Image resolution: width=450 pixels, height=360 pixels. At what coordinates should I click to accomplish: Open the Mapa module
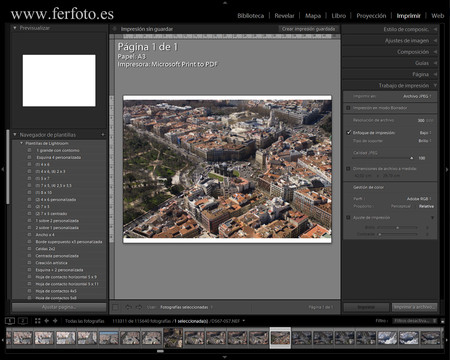[313, 16]
